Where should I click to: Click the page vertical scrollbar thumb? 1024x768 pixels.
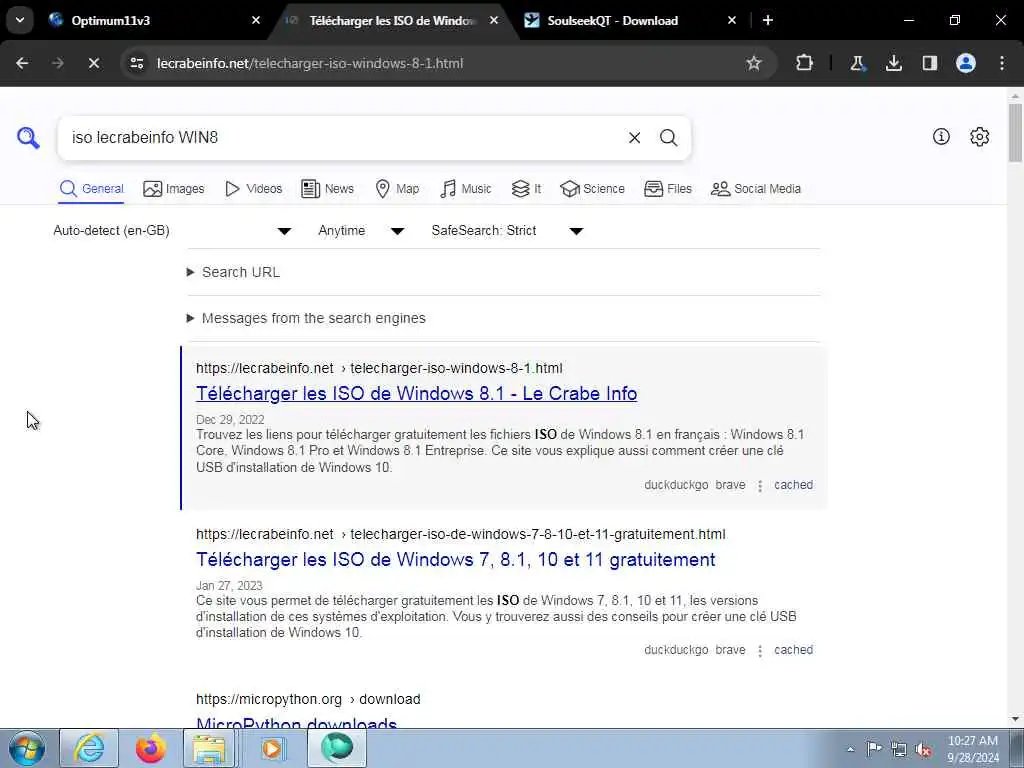coord(1015,133)
